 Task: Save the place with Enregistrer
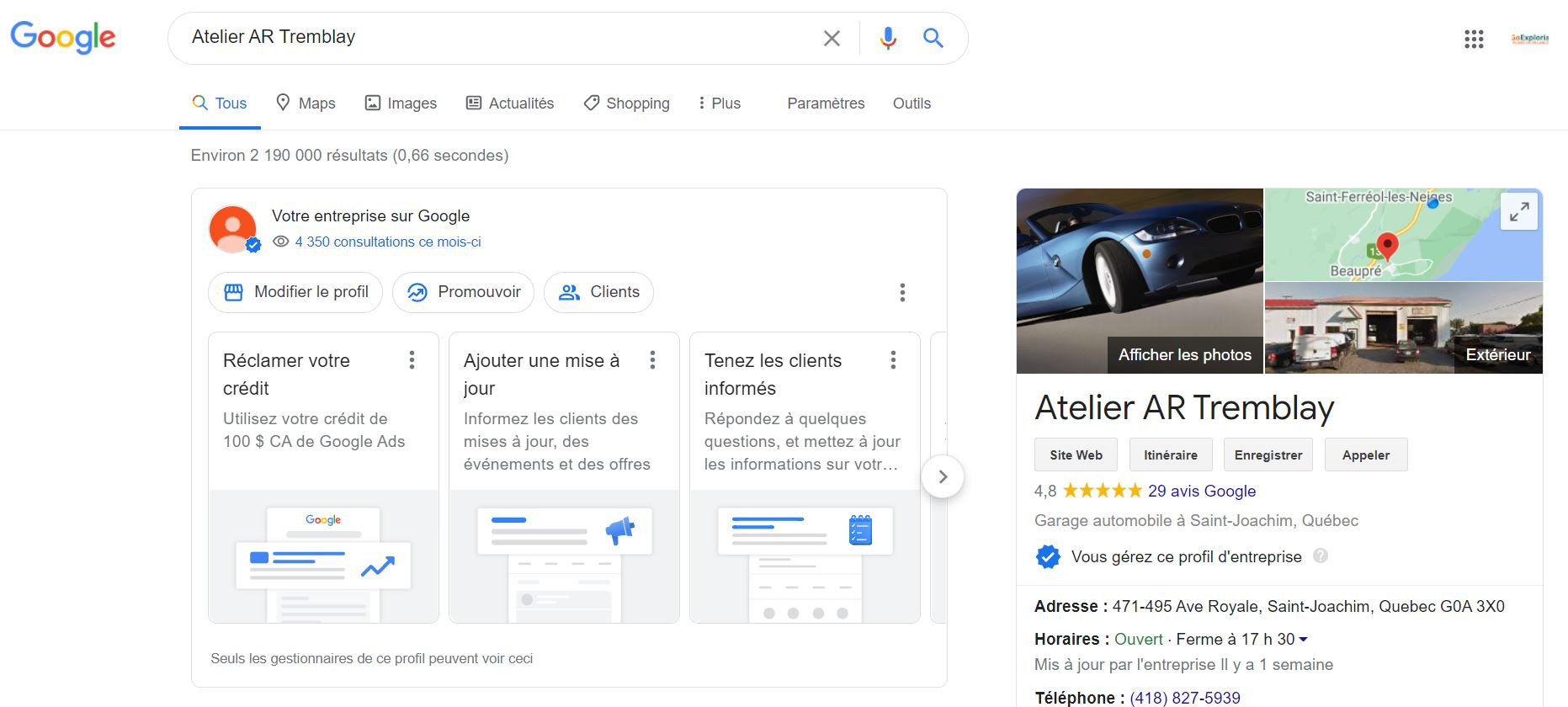(1268, 454)
